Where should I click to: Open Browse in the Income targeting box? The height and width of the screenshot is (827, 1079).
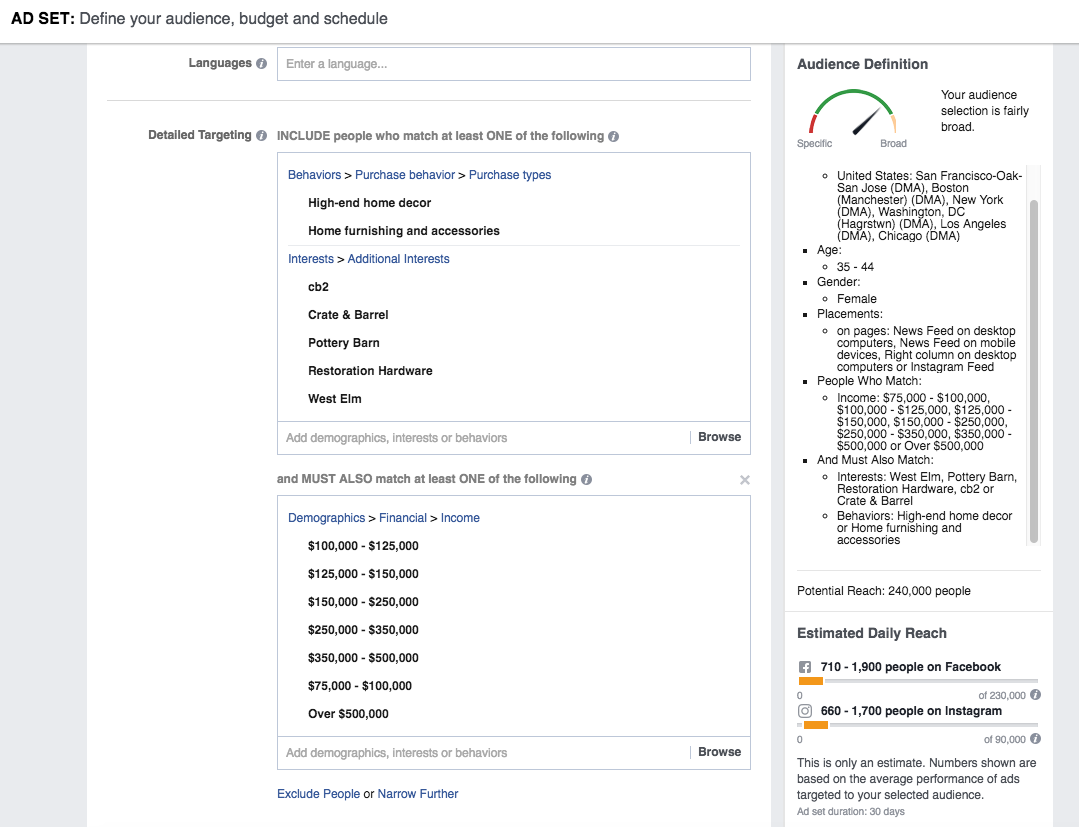coord(719,752)
